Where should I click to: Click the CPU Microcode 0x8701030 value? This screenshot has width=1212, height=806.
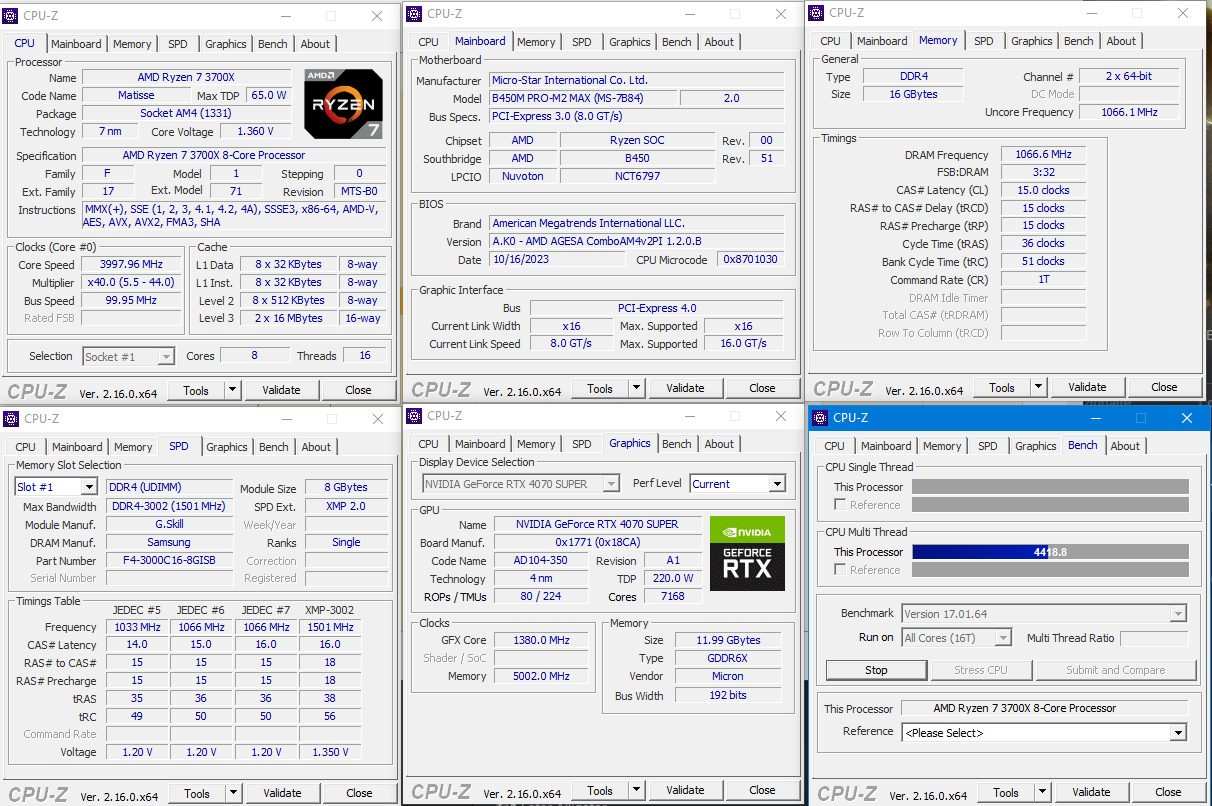click(750, 260)
